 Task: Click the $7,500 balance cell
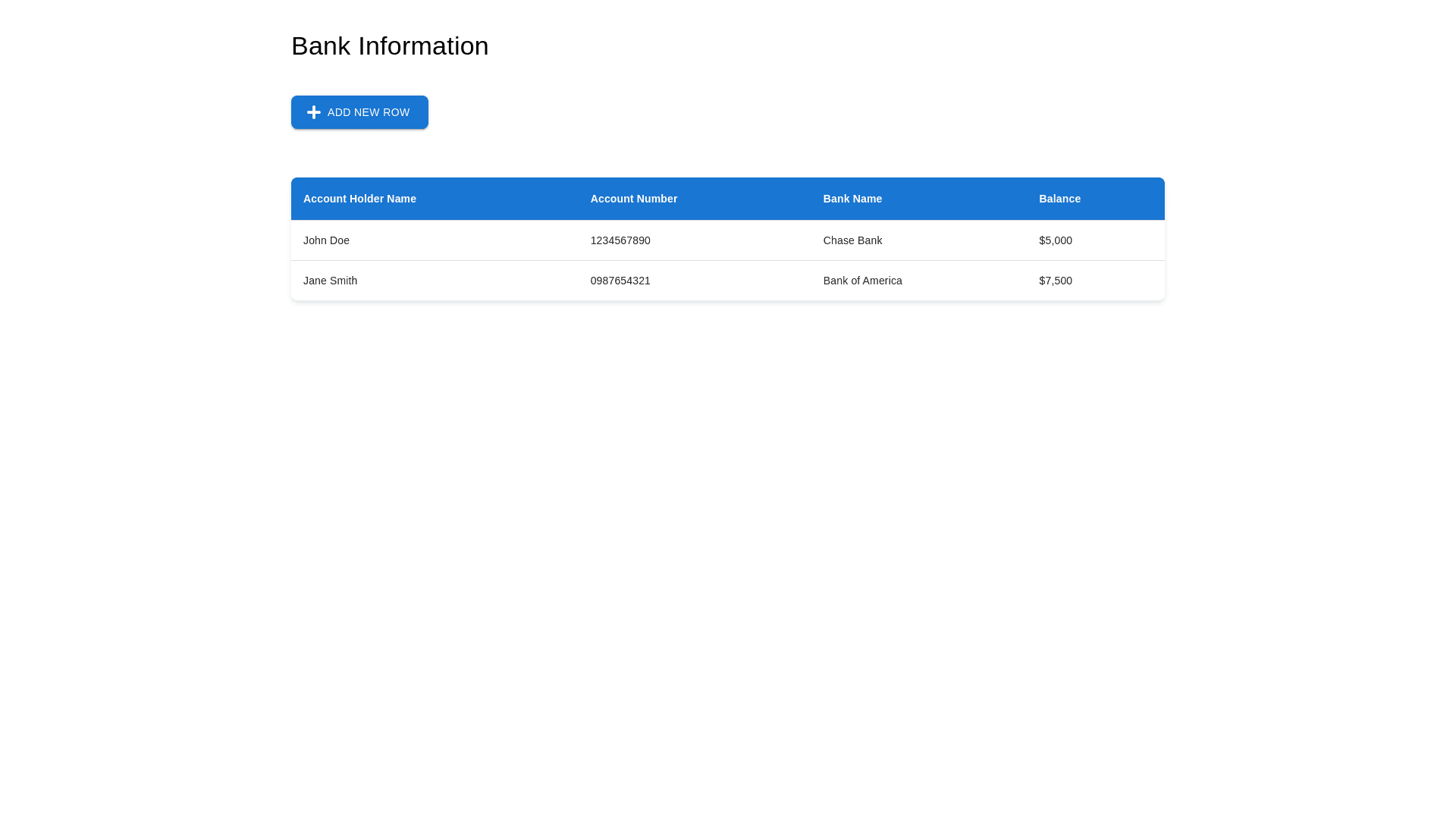pos(1055,281)
